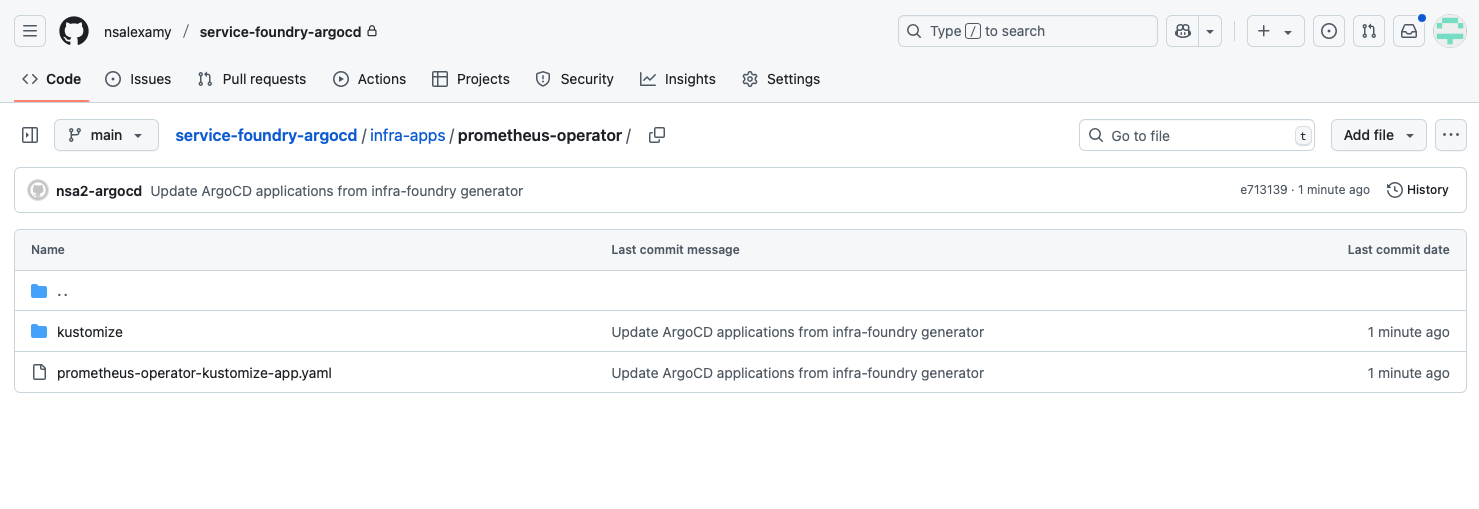Open commit message in yaml file row

point(798,373)
